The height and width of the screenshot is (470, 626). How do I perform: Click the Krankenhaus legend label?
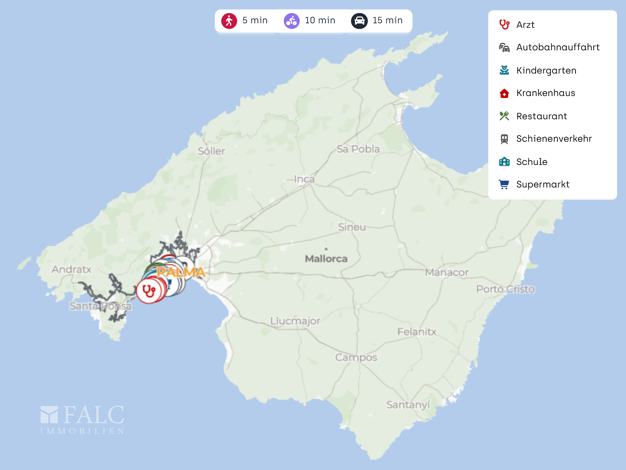tap(545, 93)
